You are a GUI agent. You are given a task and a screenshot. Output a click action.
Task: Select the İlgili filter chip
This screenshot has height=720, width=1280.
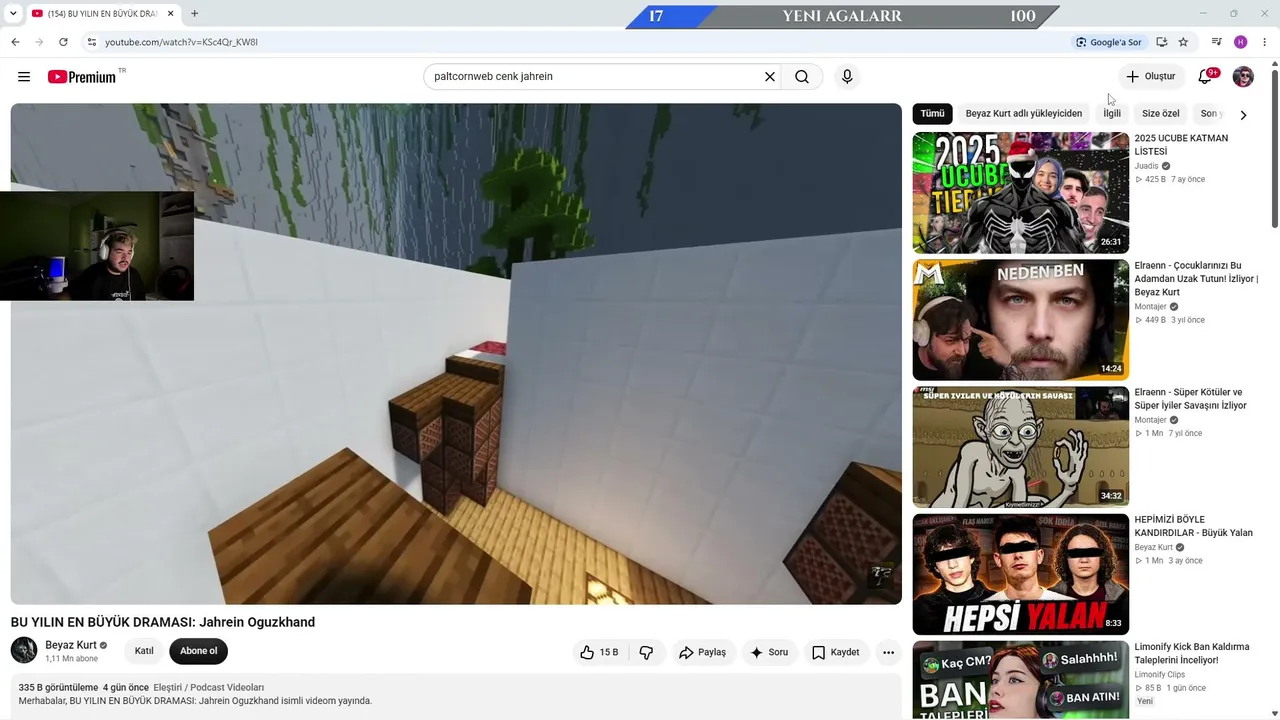pos(1112,114)
